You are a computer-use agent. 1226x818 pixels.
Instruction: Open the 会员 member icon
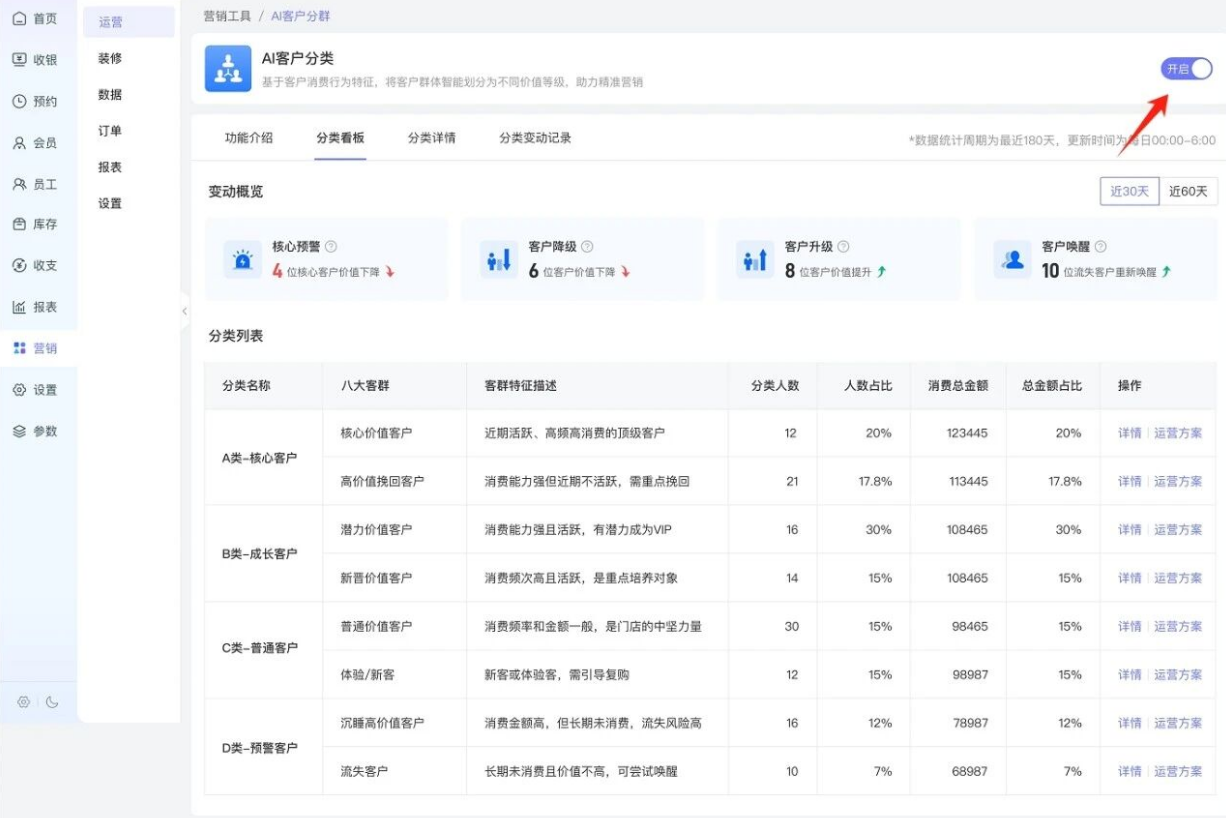(x=19, y=143)
